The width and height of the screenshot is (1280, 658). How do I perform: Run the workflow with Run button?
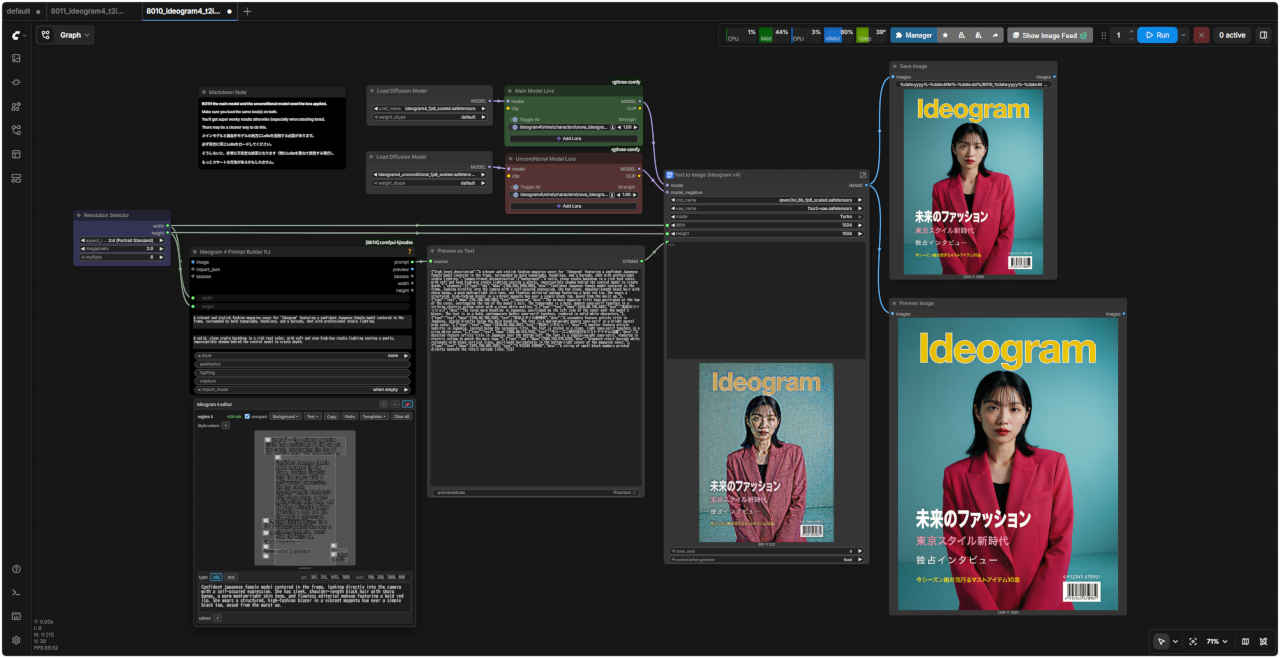pos(1157,35)
